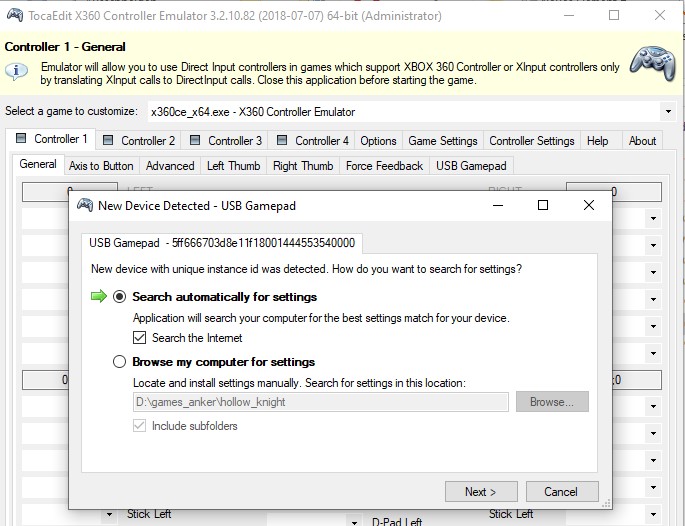Screen dimensions: 685x526
Task: Switch to Controller 2 tab
Action: pyautogui.click(x=140, y=141)
